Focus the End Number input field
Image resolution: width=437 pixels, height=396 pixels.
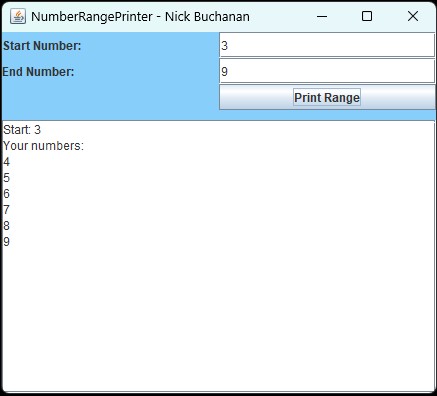(x=327, y=71)
